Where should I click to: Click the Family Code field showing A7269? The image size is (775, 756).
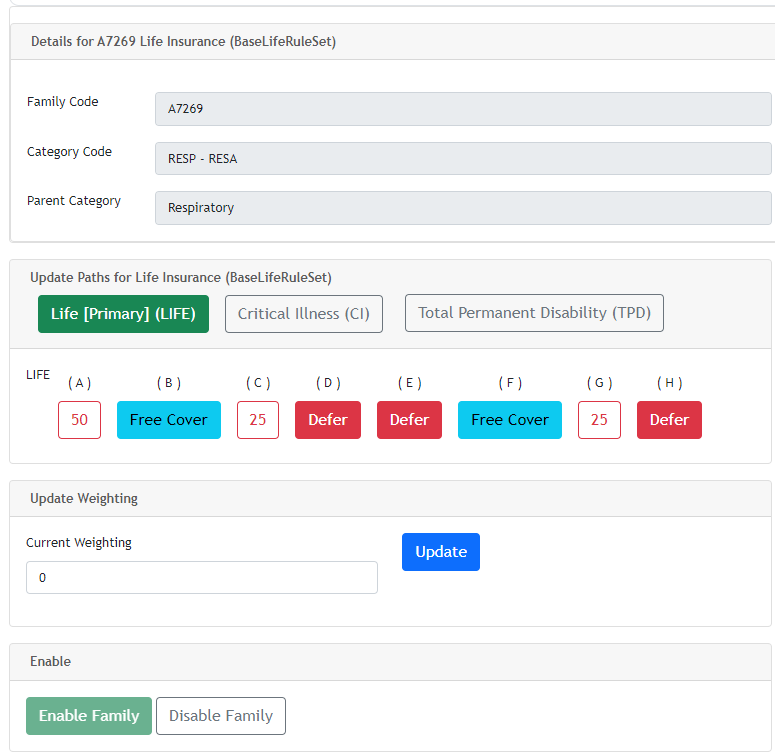pos(463,109)
